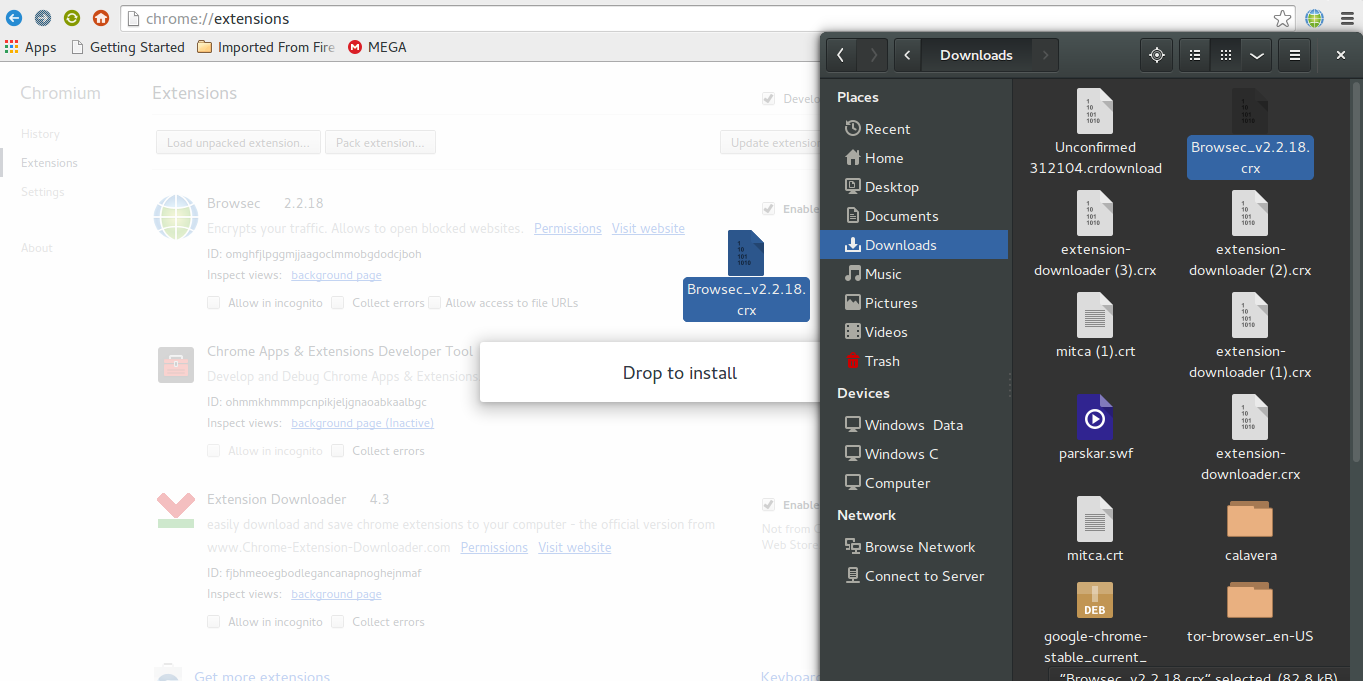Open About in Chromium sidebar
The height and width of the screenshot is (681, 1363).
(x=36, y=248)
